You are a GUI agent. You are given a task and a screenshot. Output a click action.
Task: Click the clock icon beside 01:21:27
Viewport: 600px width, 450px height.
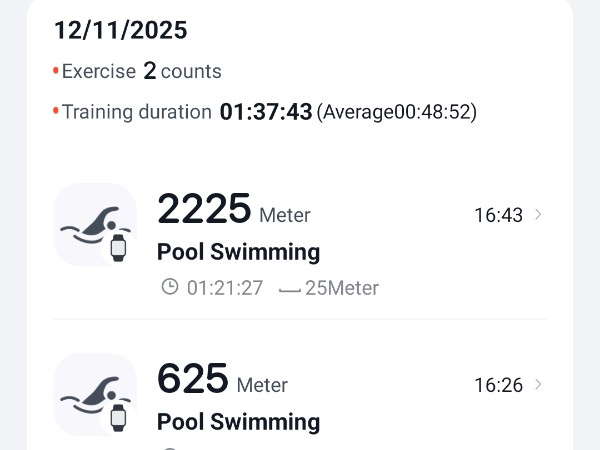(x=170, y=288)
